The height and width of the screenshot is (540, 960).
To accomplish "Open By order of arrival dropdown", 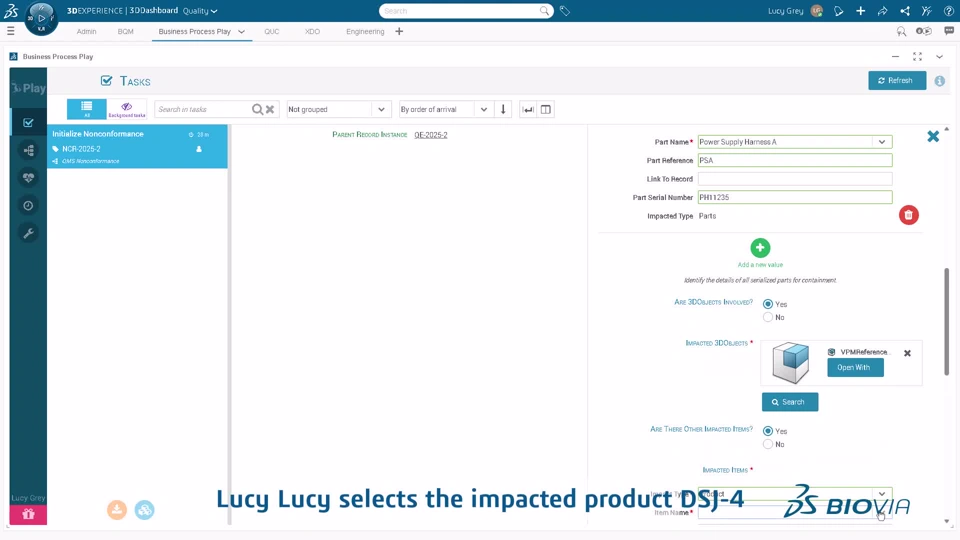I will point(445,110).
